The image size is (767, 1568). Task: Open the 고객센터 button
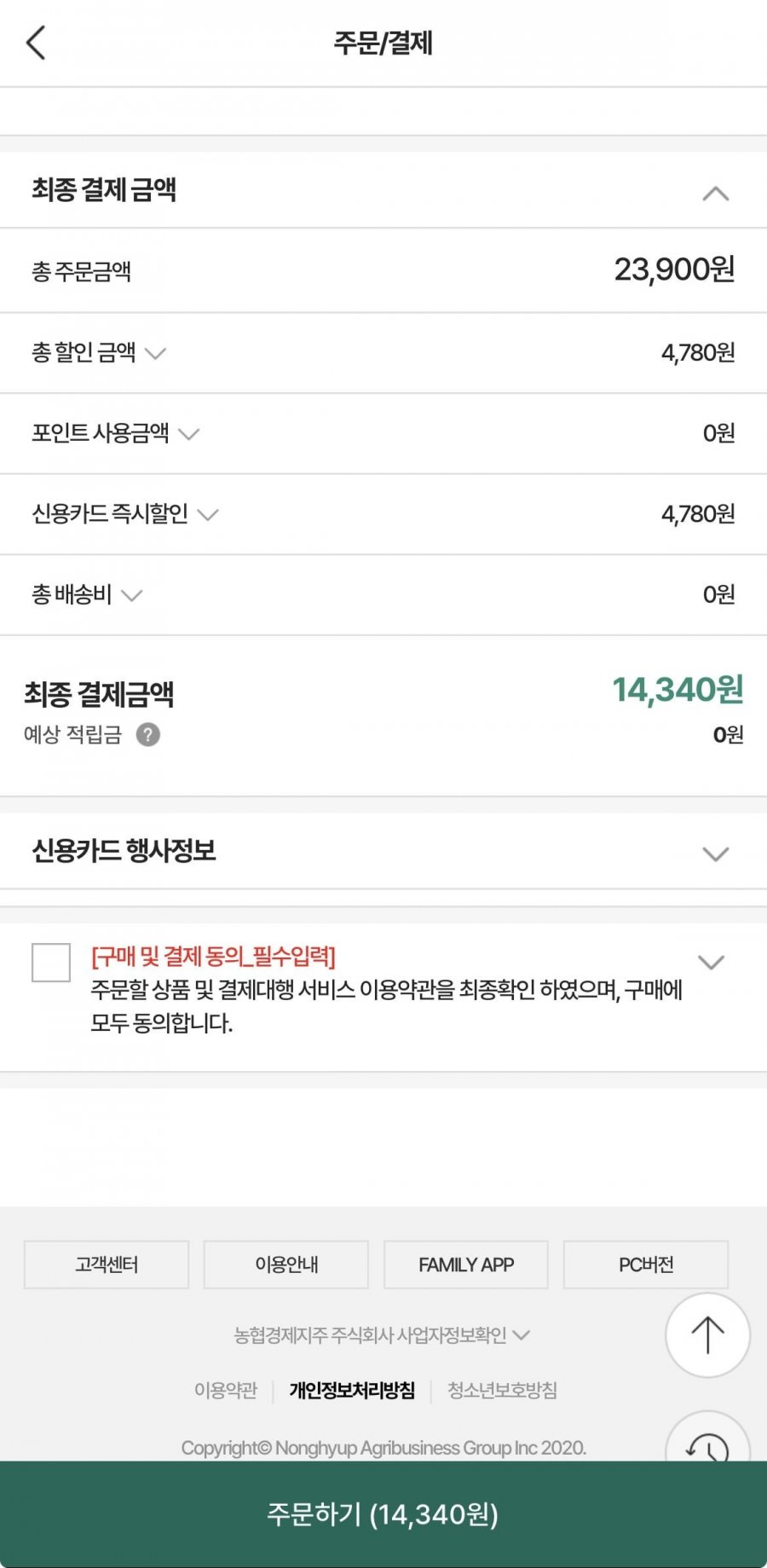[107, 1264]
